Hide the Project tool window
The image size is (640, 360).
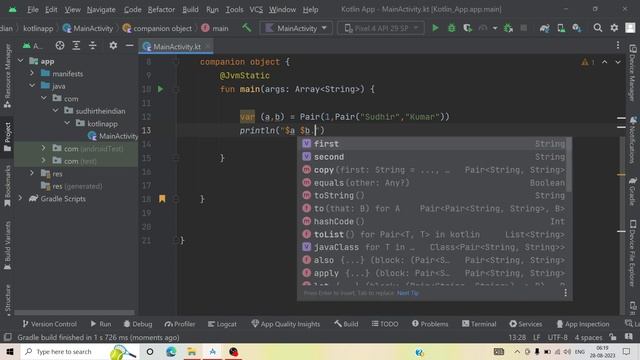pyautogui.click(x=129, y=46)
